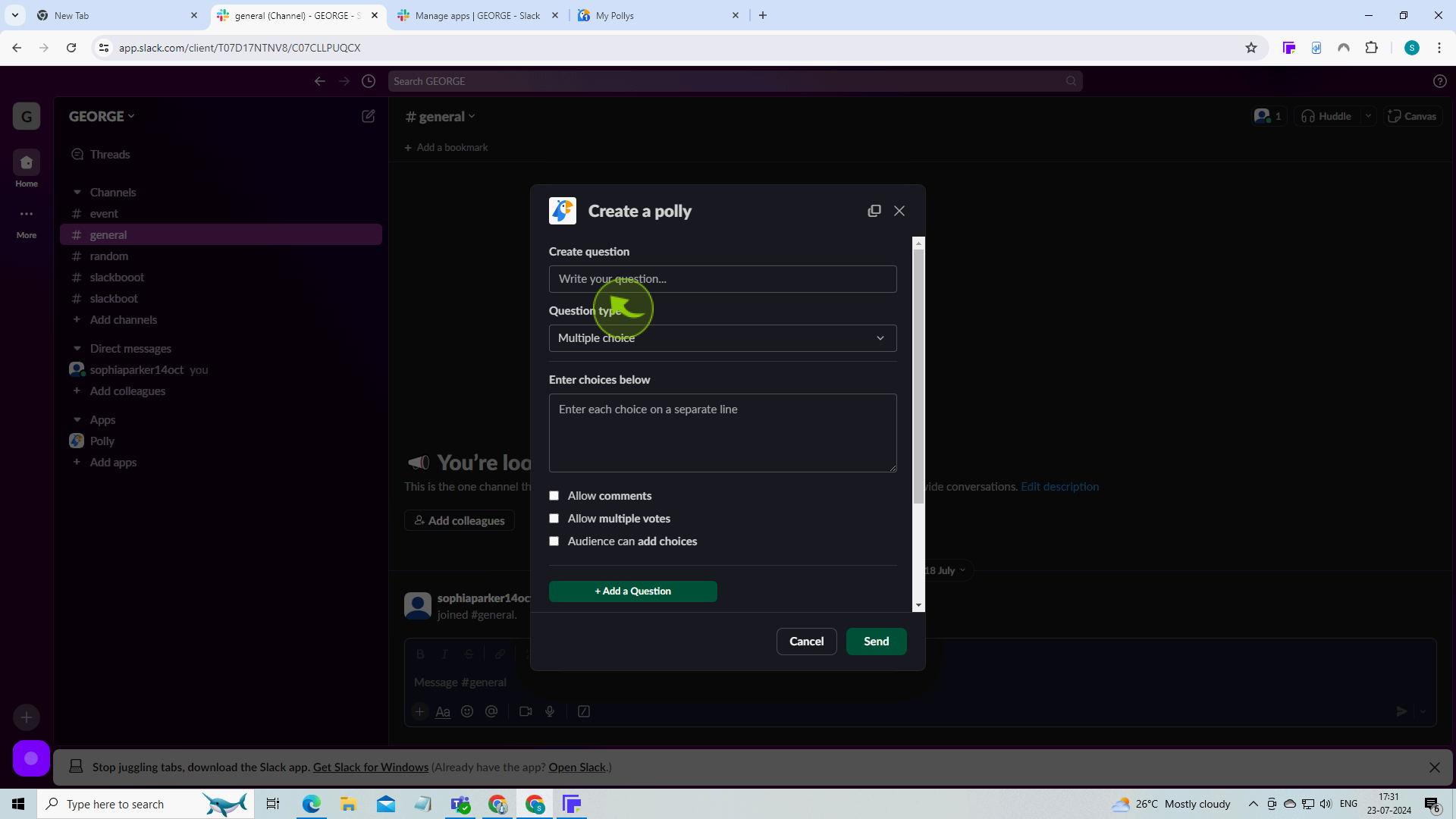Click the Slack back navigation arrow
1456x819 pixels.
tap(320, 81)
